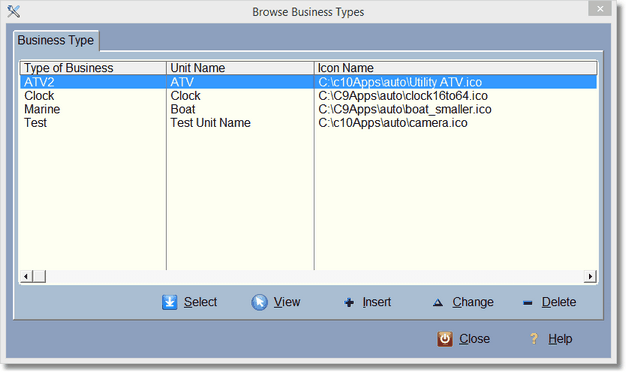Click the Delete minus icon

527,303
